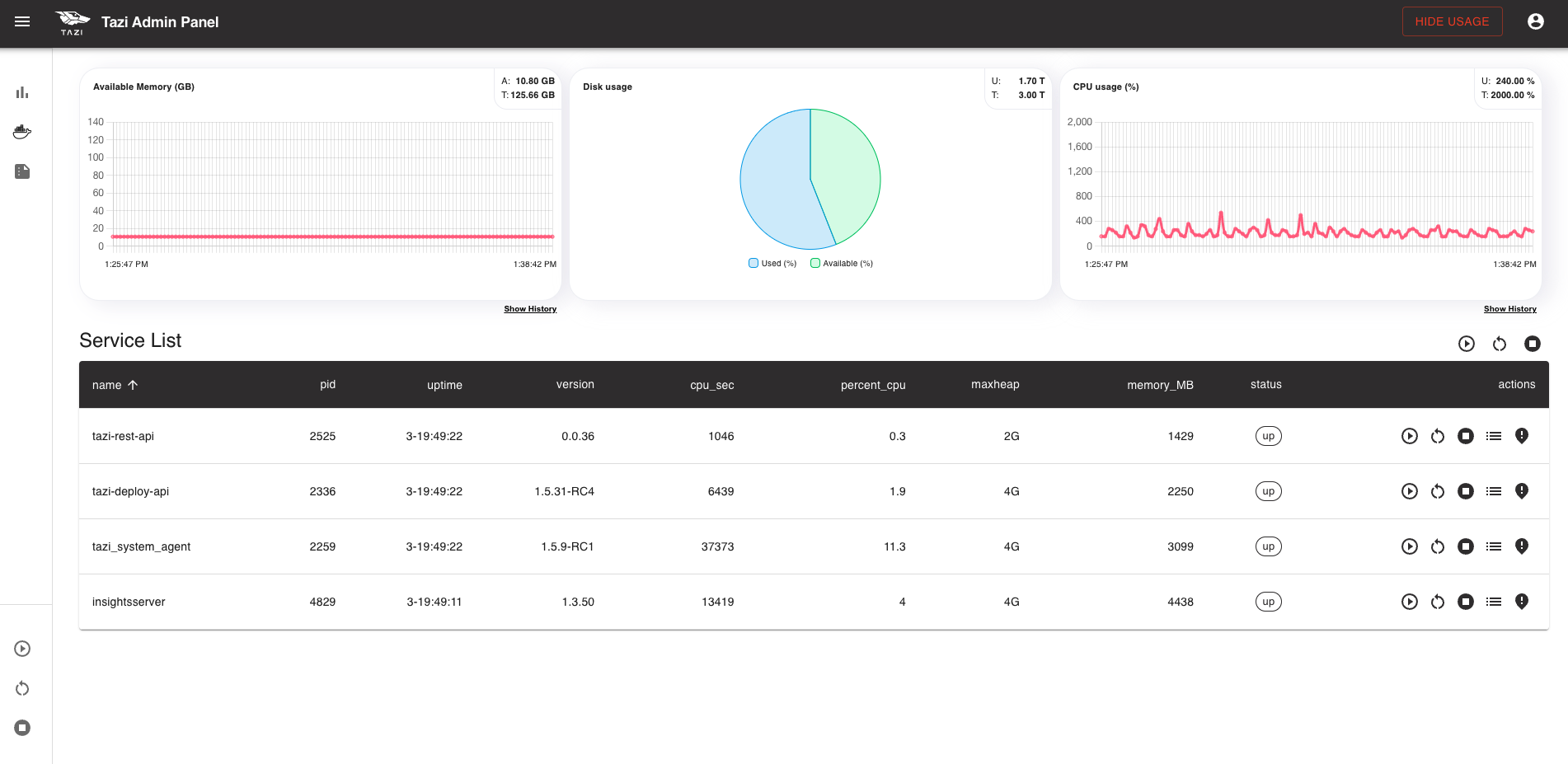Click the red line in Available Memory chart
Image resolution: width=1568 pixels, height=764 pixels.
[332, 237]
